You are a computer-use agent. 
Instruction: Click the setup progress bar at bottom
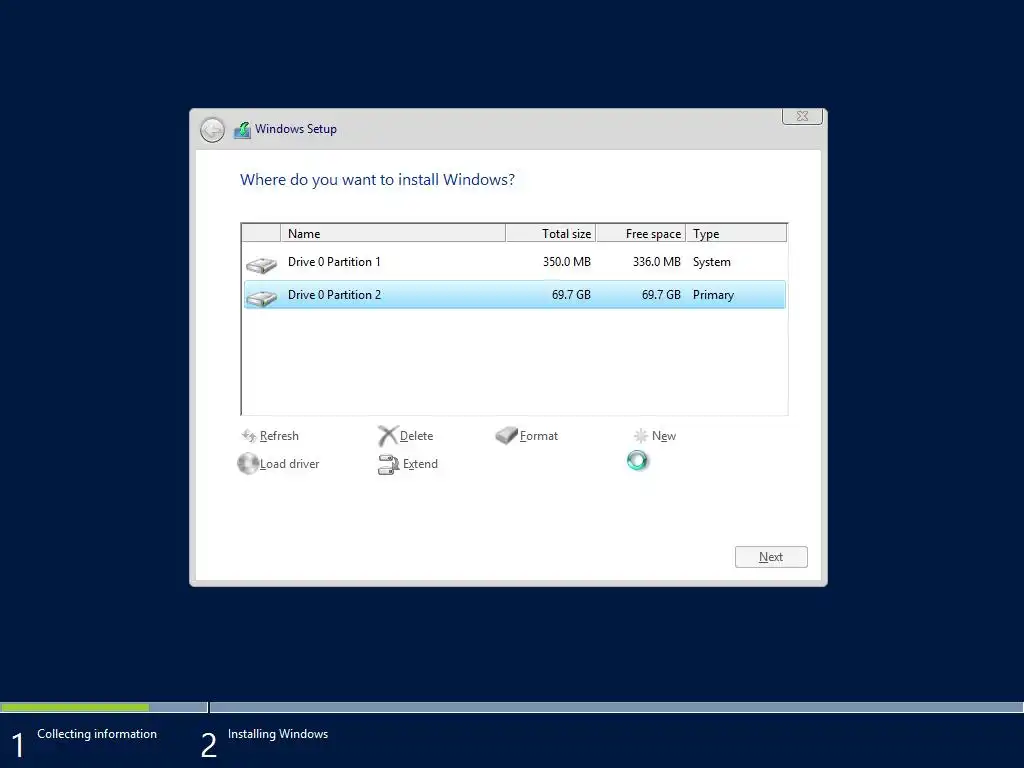[x=512, y=707]
